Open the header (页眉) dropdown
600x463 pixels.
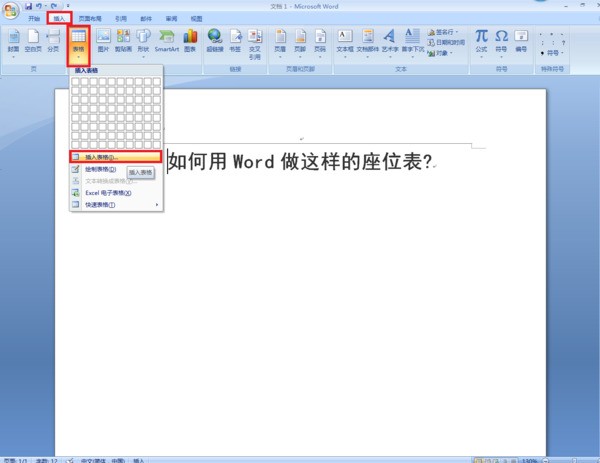pyautogui.click(x=280, y=43)
